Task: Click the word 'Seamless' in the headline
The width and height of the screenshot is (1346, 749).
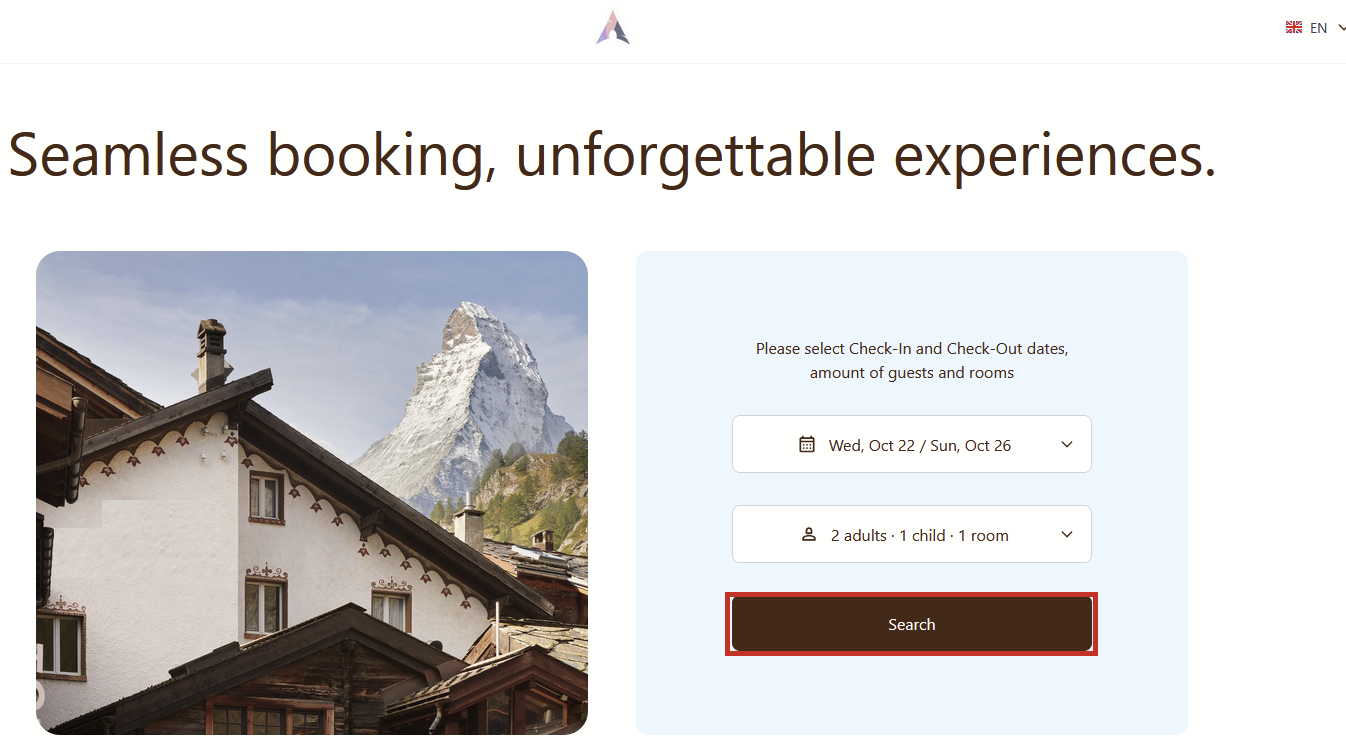Action: coord(127,155)
